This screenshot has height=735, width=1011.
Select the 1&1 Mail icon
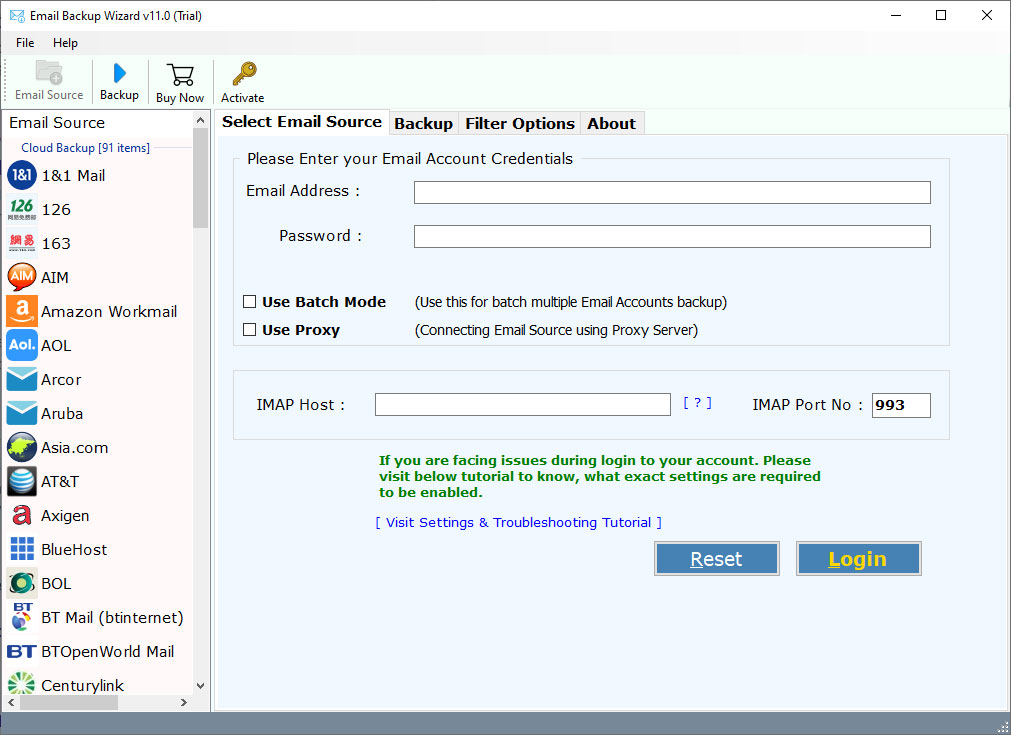(x=22, y=175)
